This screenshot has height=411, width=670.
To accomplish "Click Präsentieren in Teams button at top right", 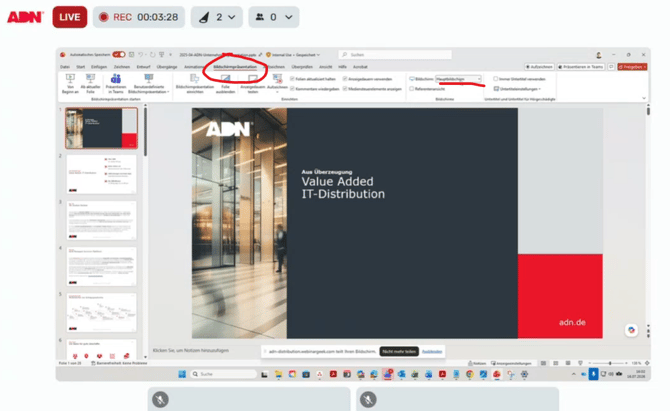I will pos(581,67).
